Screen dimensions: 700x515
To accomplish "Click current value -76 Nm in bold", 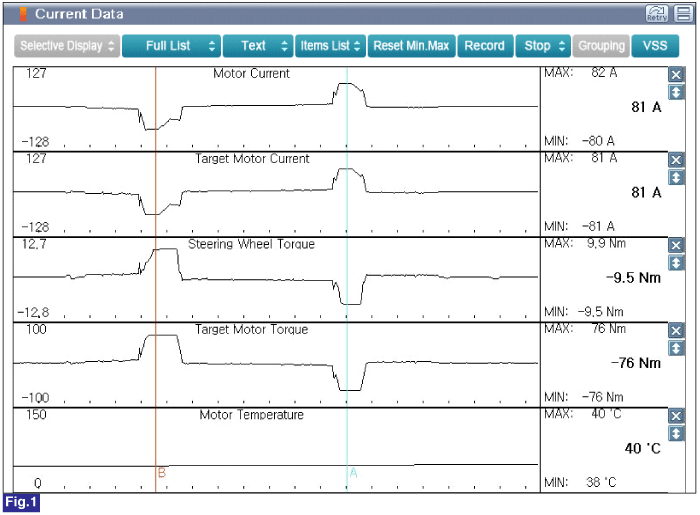I will 636,363.
